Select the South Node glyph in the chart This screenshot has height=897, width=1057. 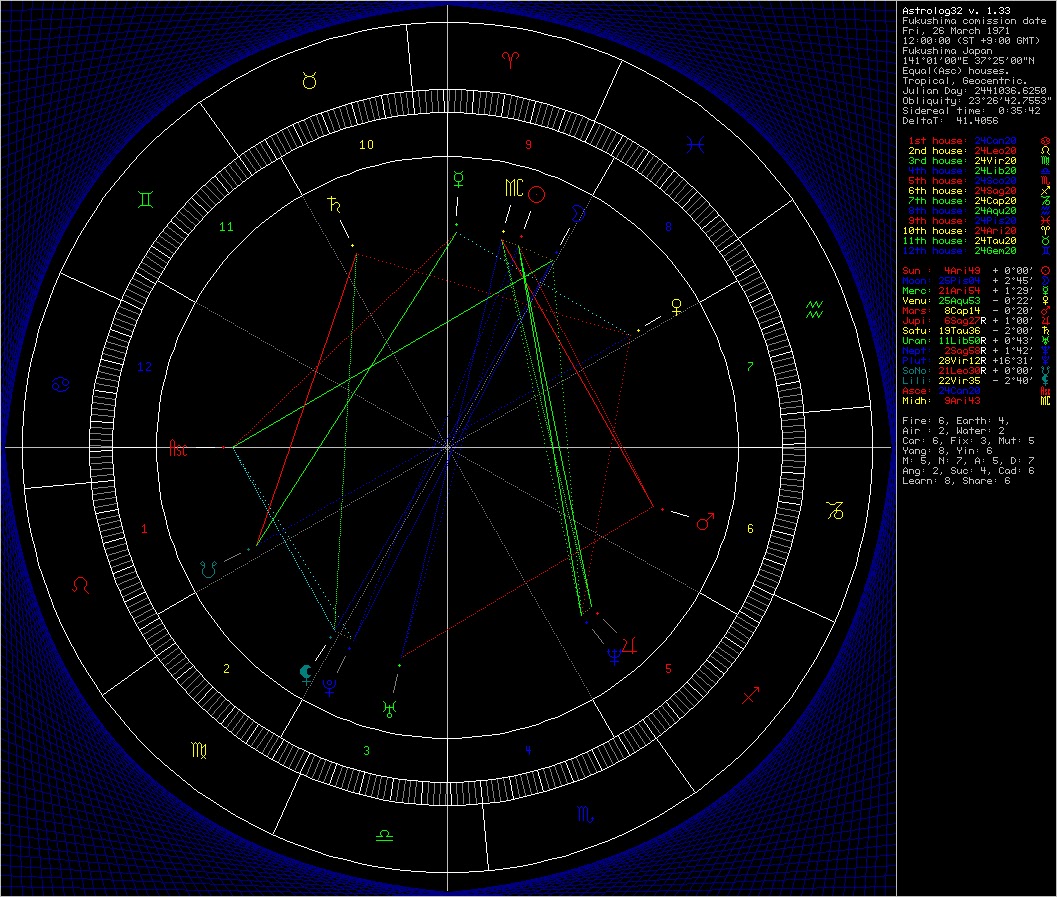pyautogui.click(x=209, y=569)
